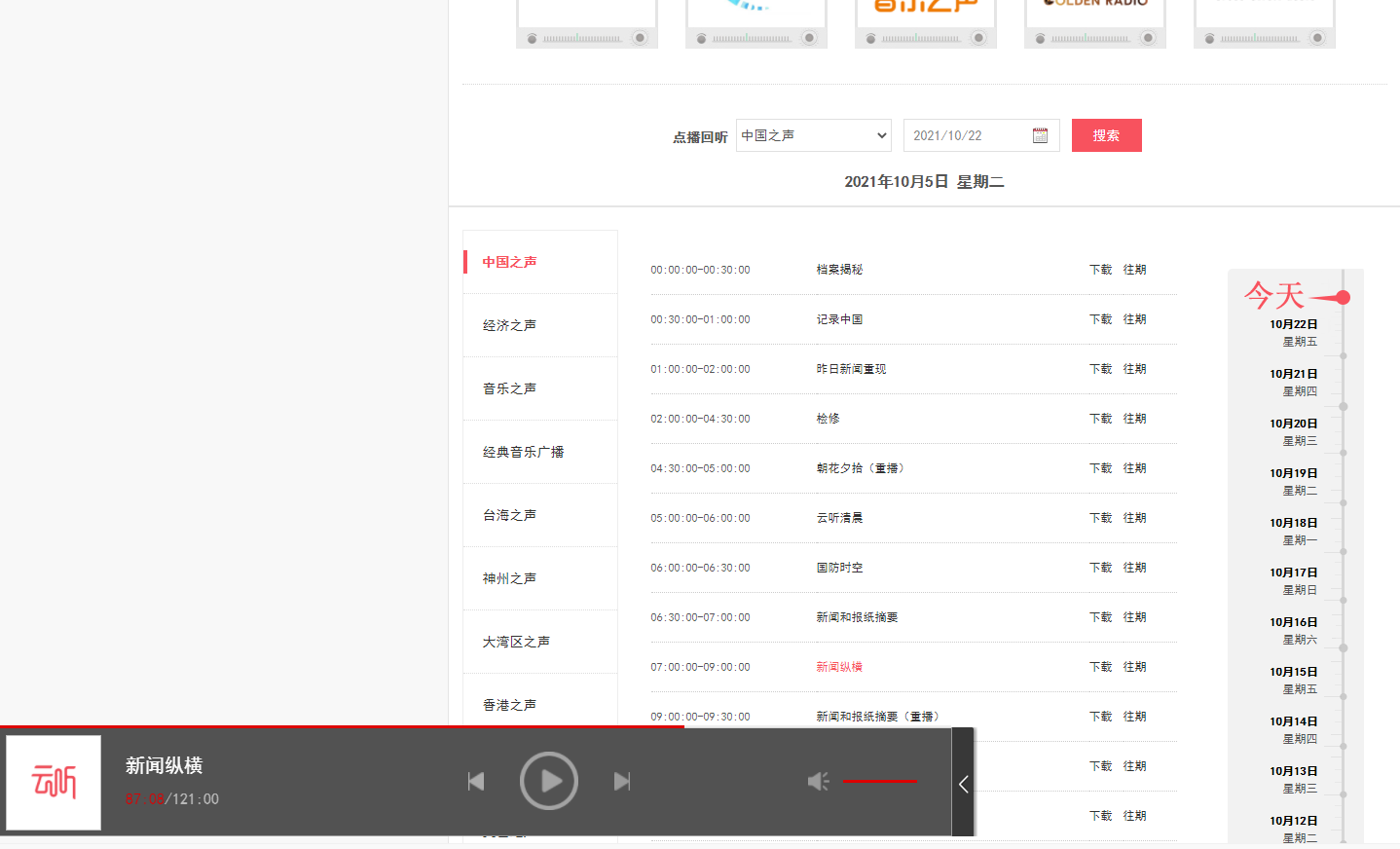View 往期 episodes of 档案揭秘
Screen dimensions: 1400x849
(1135, 270)
